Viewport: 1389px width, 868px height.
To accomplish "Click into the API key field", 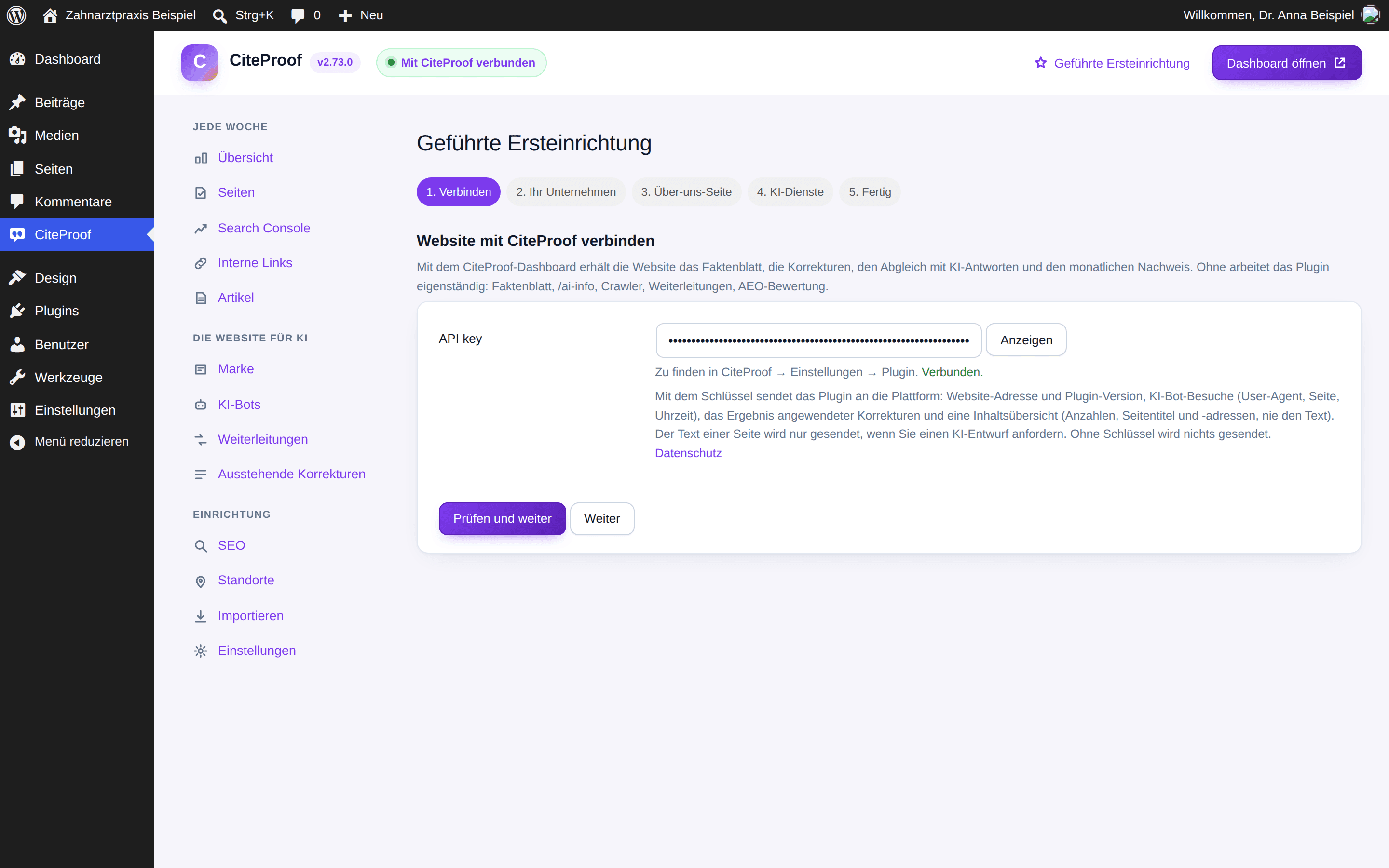I will pos(818,340).
